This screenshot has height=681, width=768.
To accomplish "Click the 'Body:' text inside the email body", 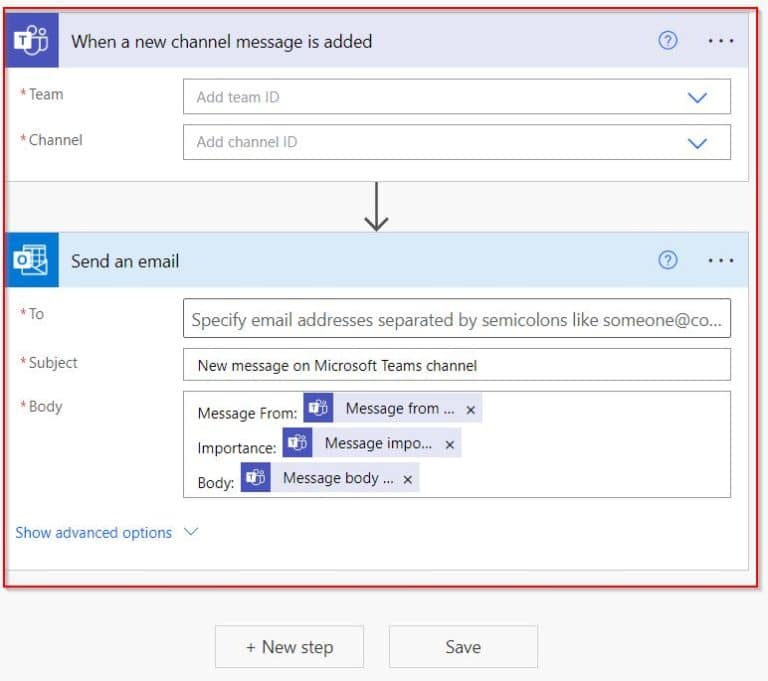I will [x=216, y=483].
